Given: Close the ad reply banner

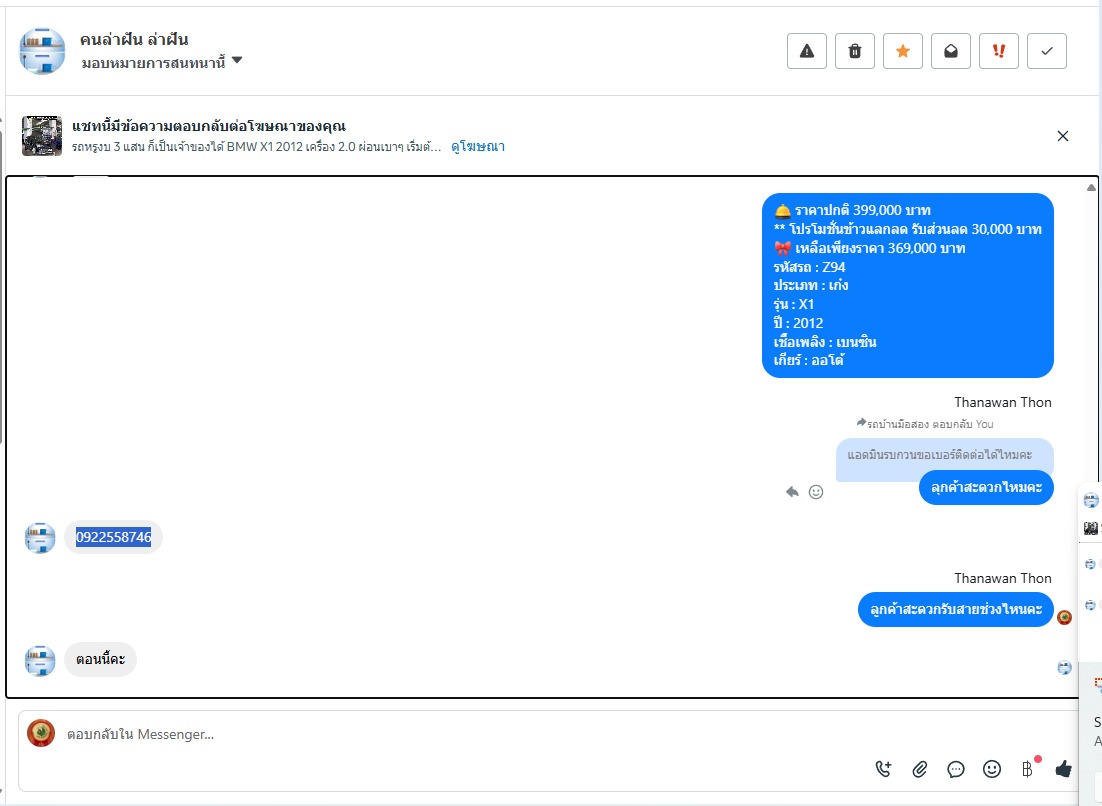Looking at the screenshot, I should pos(1063,136).
